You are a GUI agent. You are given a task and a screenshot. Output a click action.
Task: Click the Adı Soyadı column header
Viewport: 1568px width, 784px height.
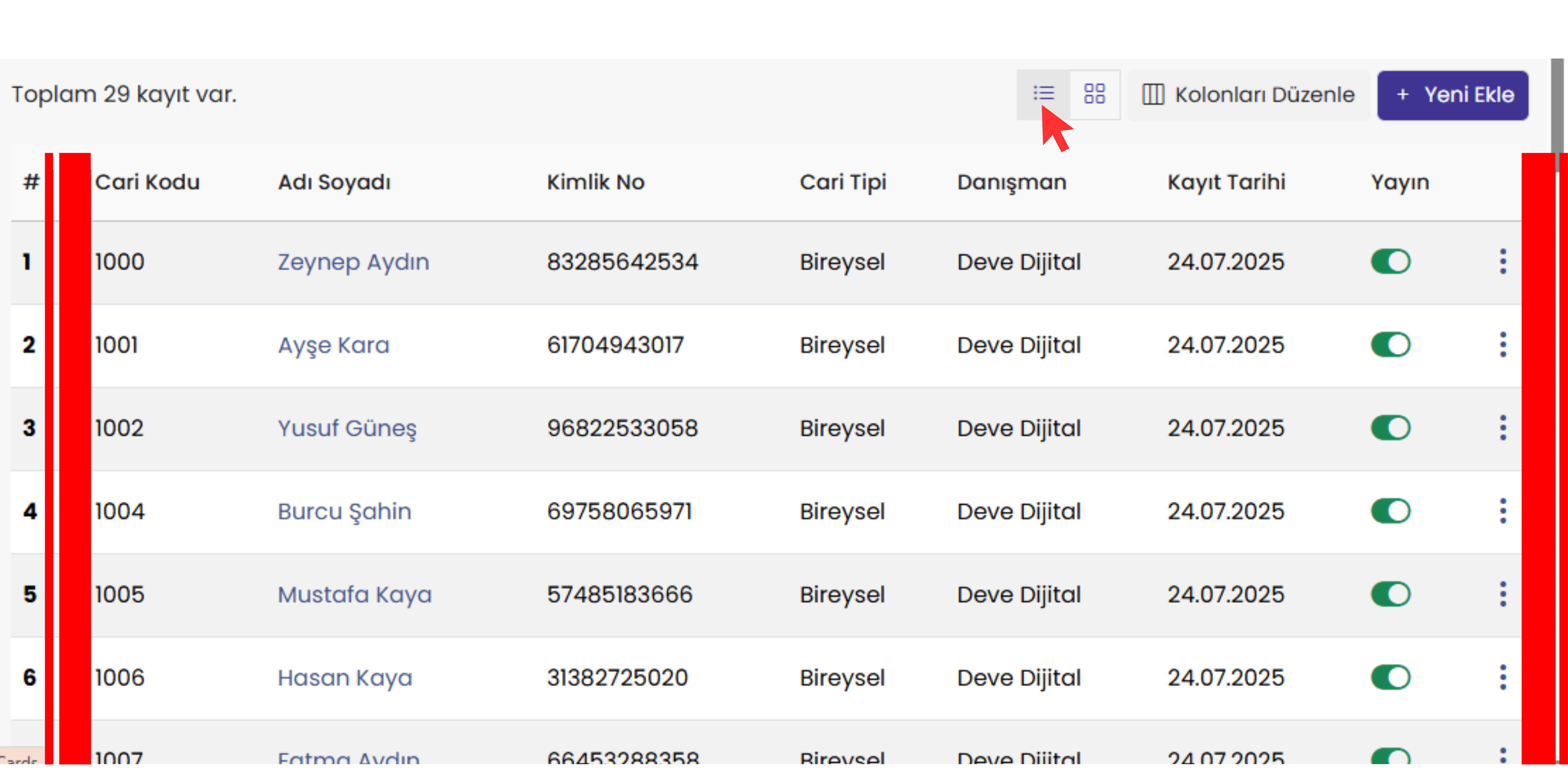(x=334, y=182)
